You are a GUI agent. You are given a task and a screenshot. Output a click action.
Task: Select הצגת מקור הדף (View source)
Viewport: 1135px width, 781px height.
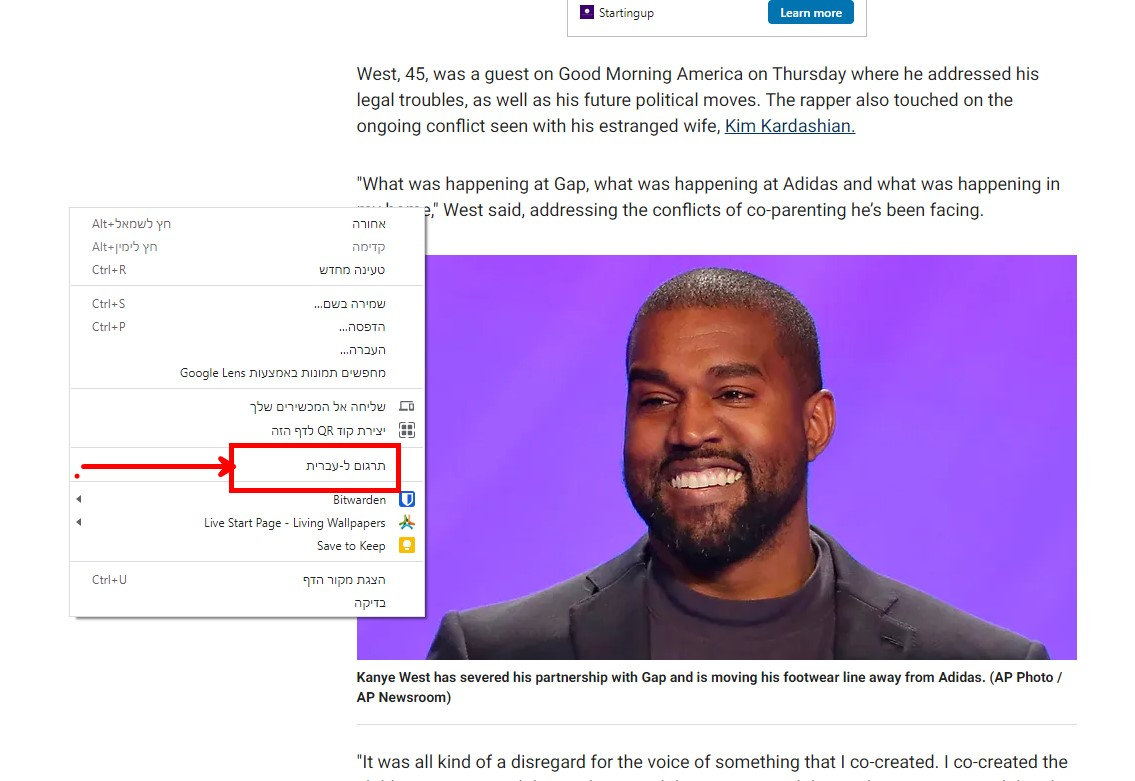click(x=247, y=580)
